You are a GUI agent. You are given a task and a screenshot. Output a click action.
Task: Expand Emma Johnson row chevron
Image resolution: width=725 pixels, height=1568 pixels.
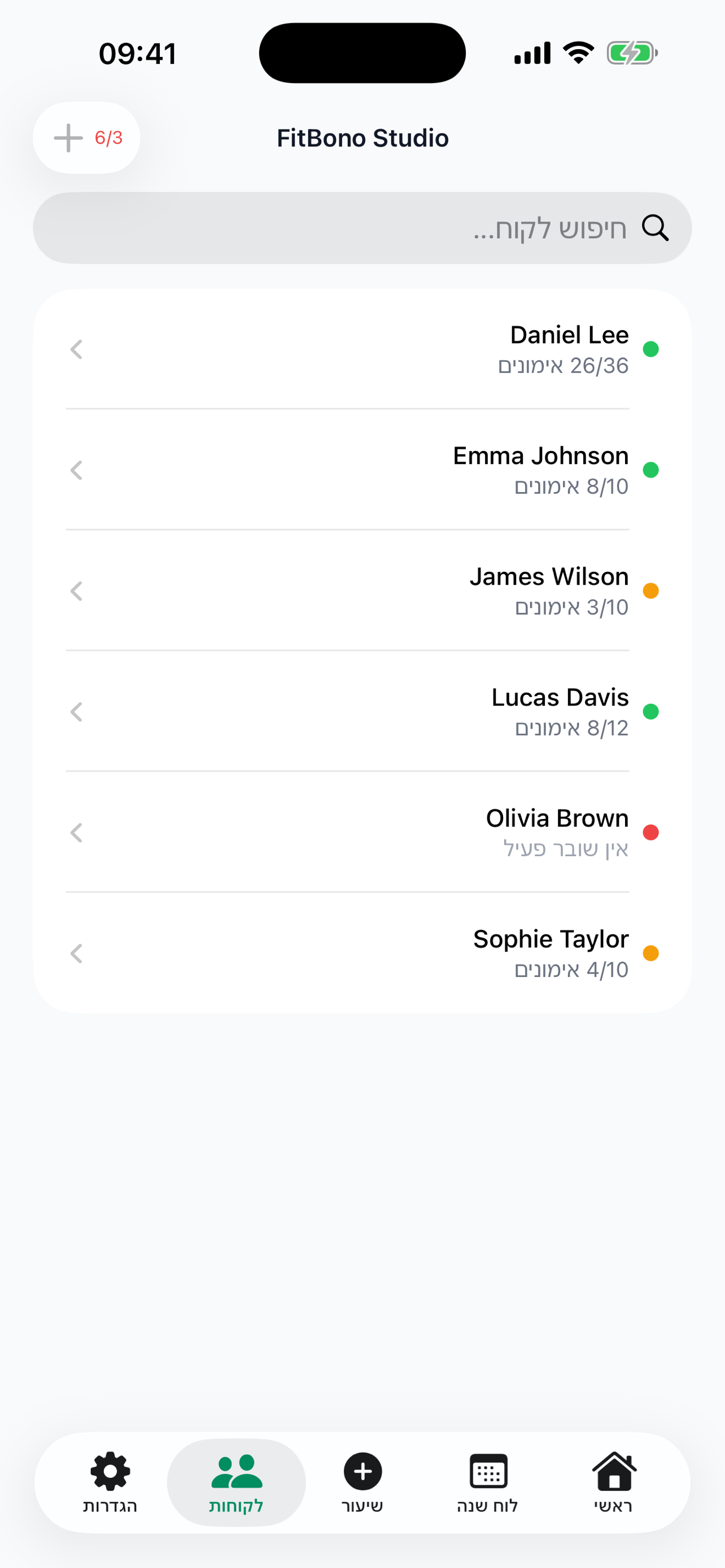coord(76,470)
